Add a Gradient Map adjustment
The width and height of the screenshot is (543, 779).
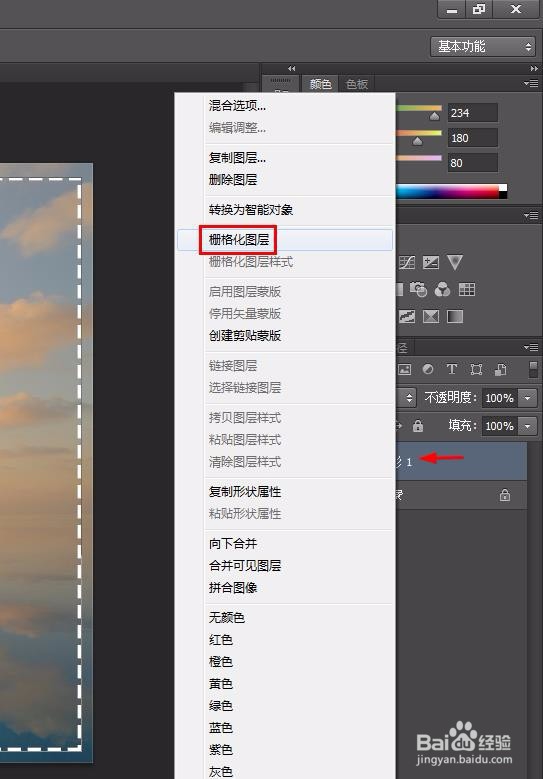[455, 316]
